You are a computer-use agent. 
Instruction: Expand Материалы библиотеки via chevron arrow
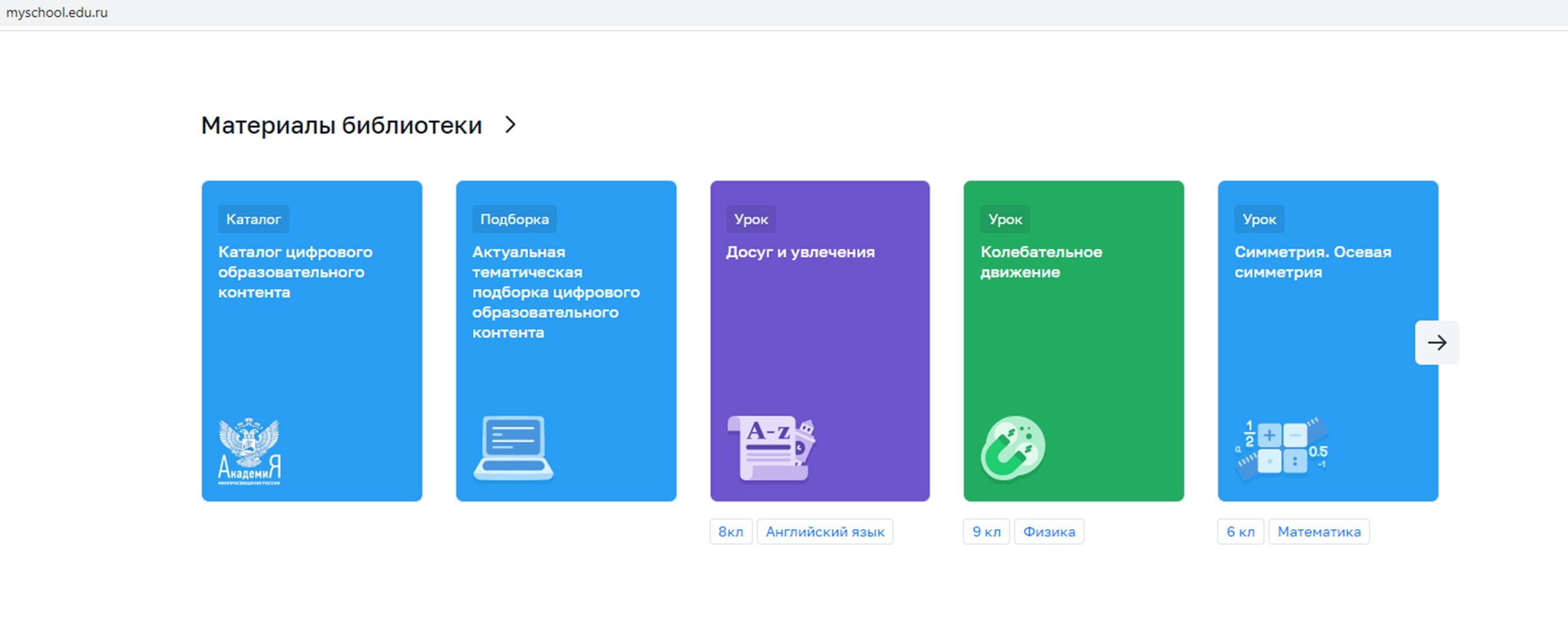coord(510,125)
